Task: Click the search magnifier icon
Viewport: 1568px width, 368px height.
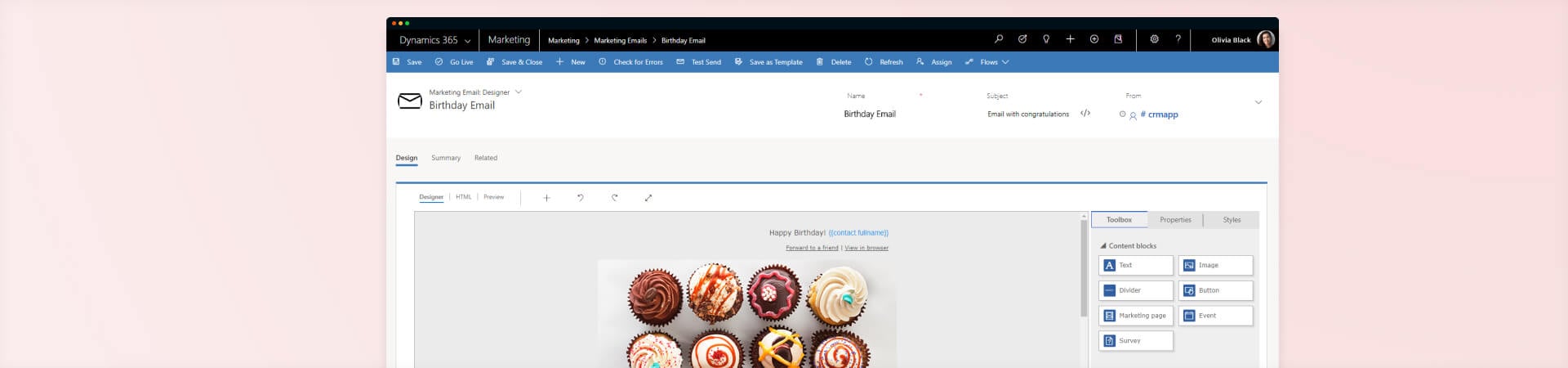Action: click(x=998, y=39)
